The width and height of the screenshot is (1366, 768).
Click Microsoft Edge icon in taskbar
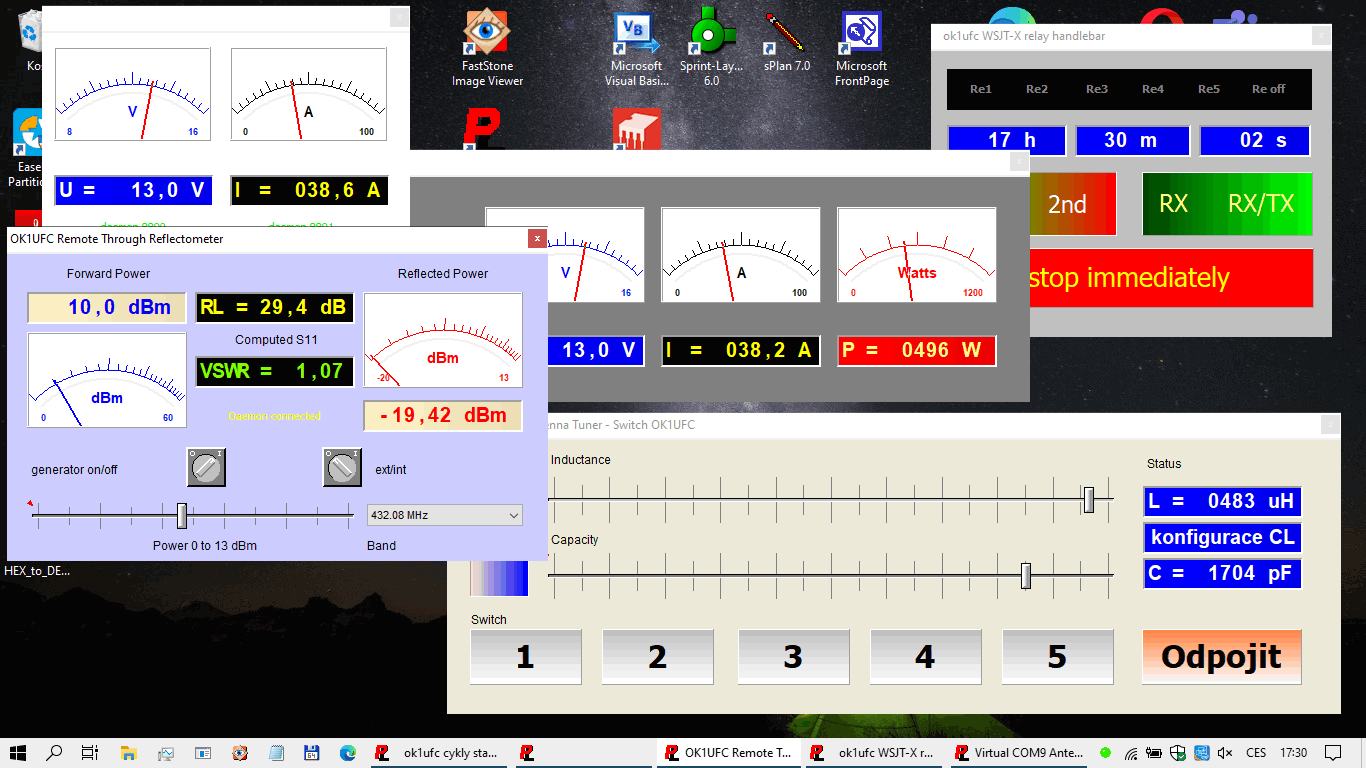(347, 753)
